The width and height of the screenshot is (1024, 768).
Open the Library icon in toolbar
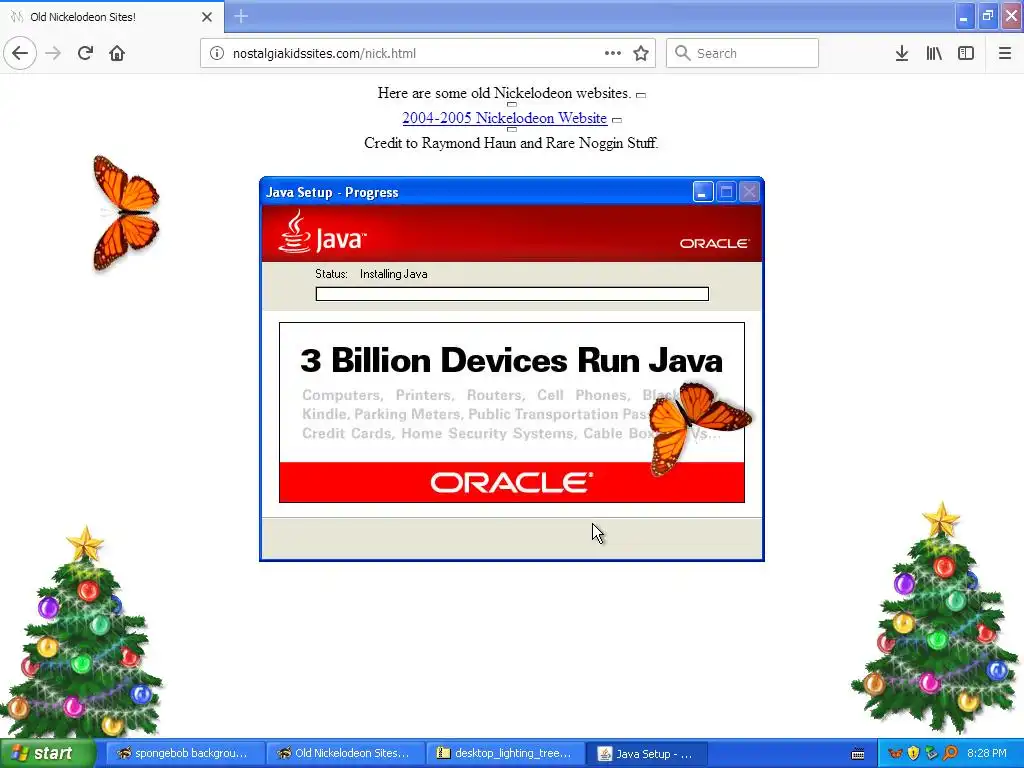[934, 53]
